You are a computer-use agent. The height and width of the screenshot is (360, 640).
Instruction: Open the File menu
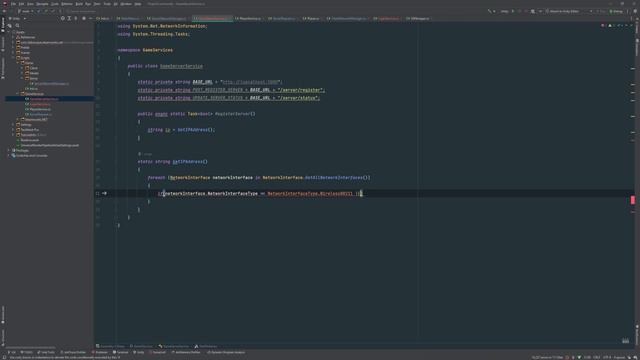click(13, 4)
